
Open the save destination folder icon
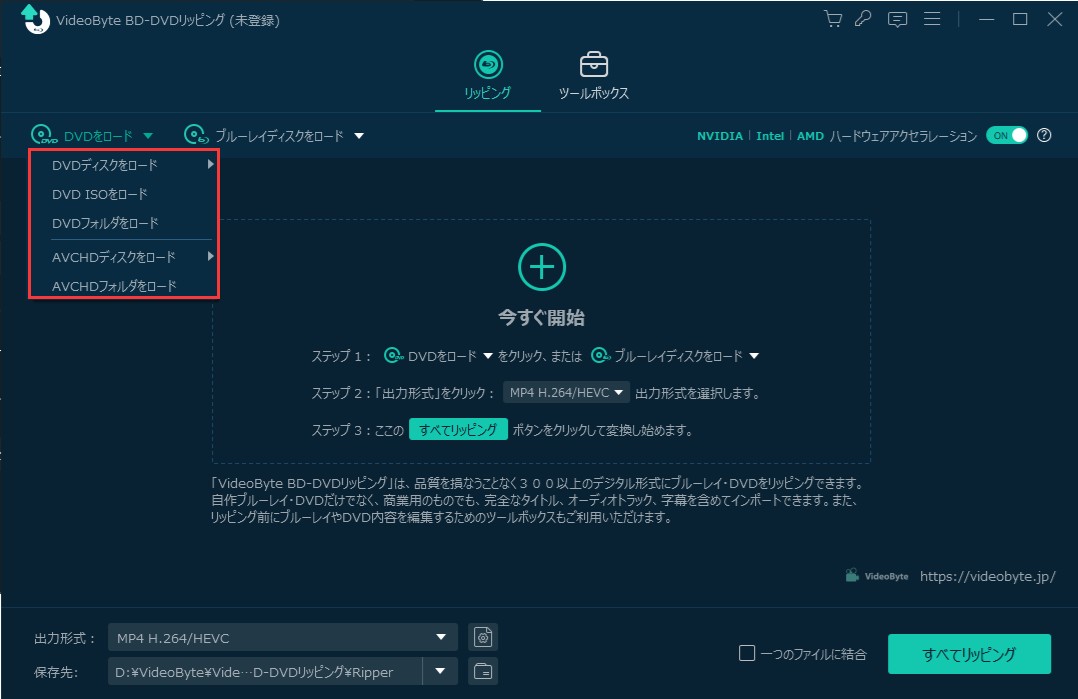[x=483, y=671]
